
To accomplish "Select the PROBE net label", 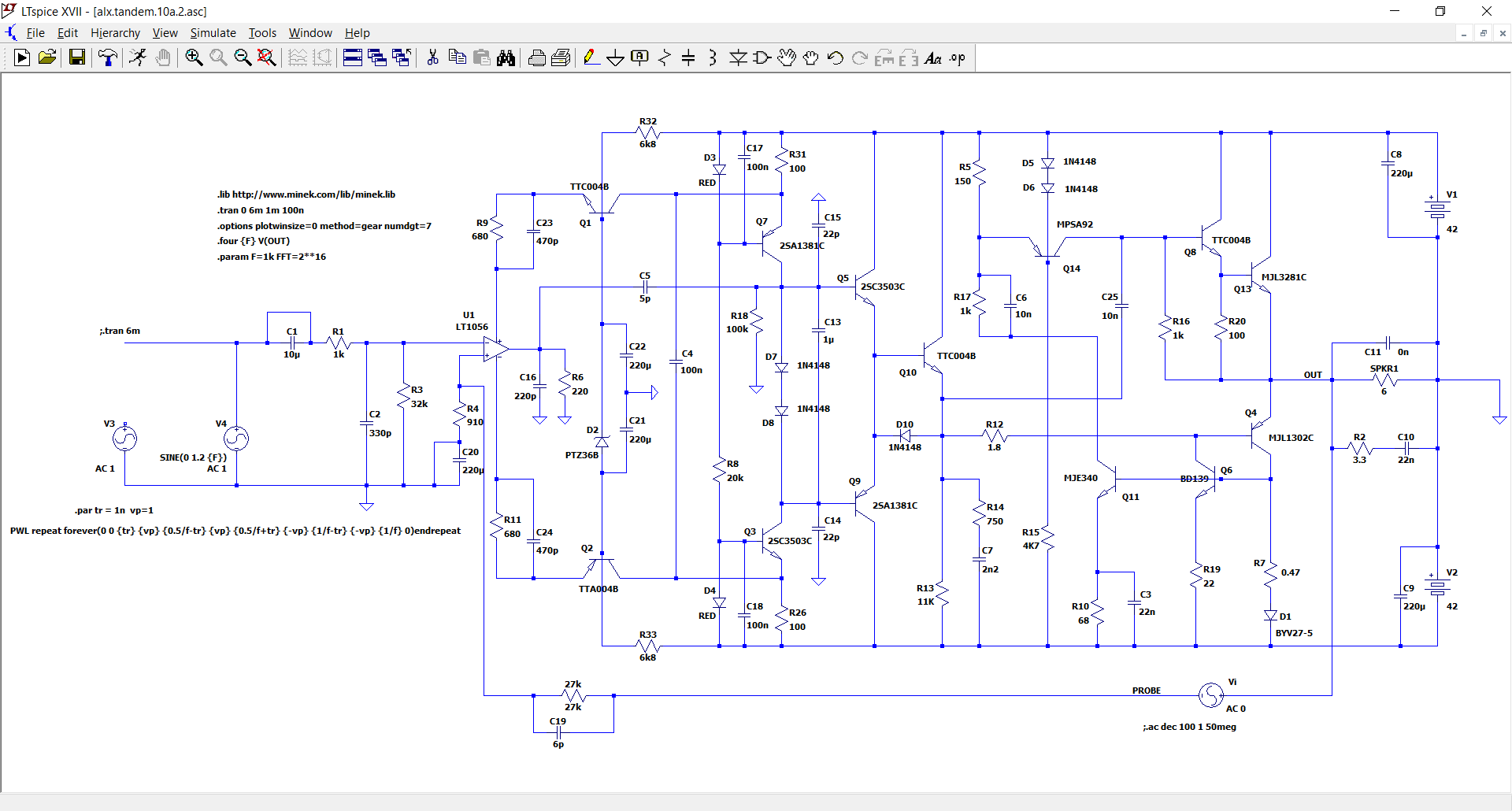I will (1147, 691).
